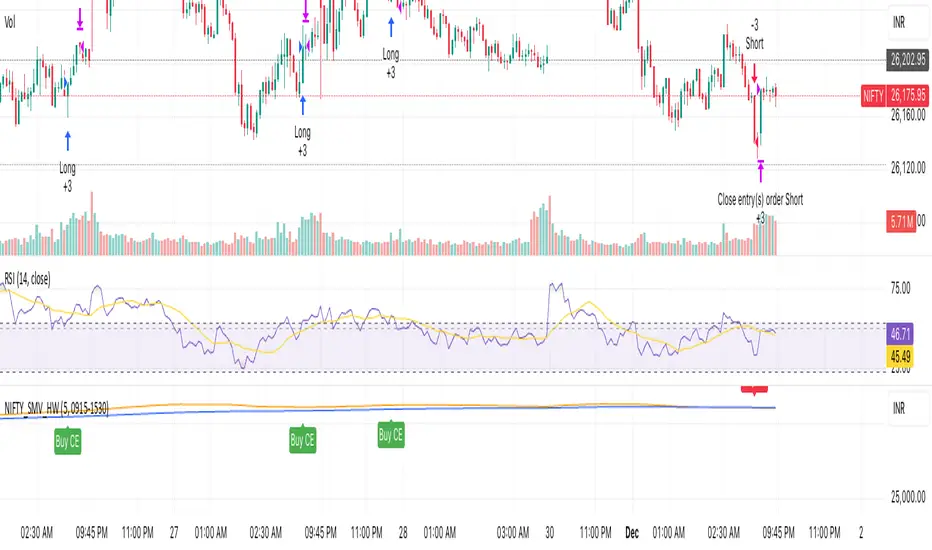Select the NIFTY_SMV_HW (5, 0915-1530) indicator legend

coord(56,408)
